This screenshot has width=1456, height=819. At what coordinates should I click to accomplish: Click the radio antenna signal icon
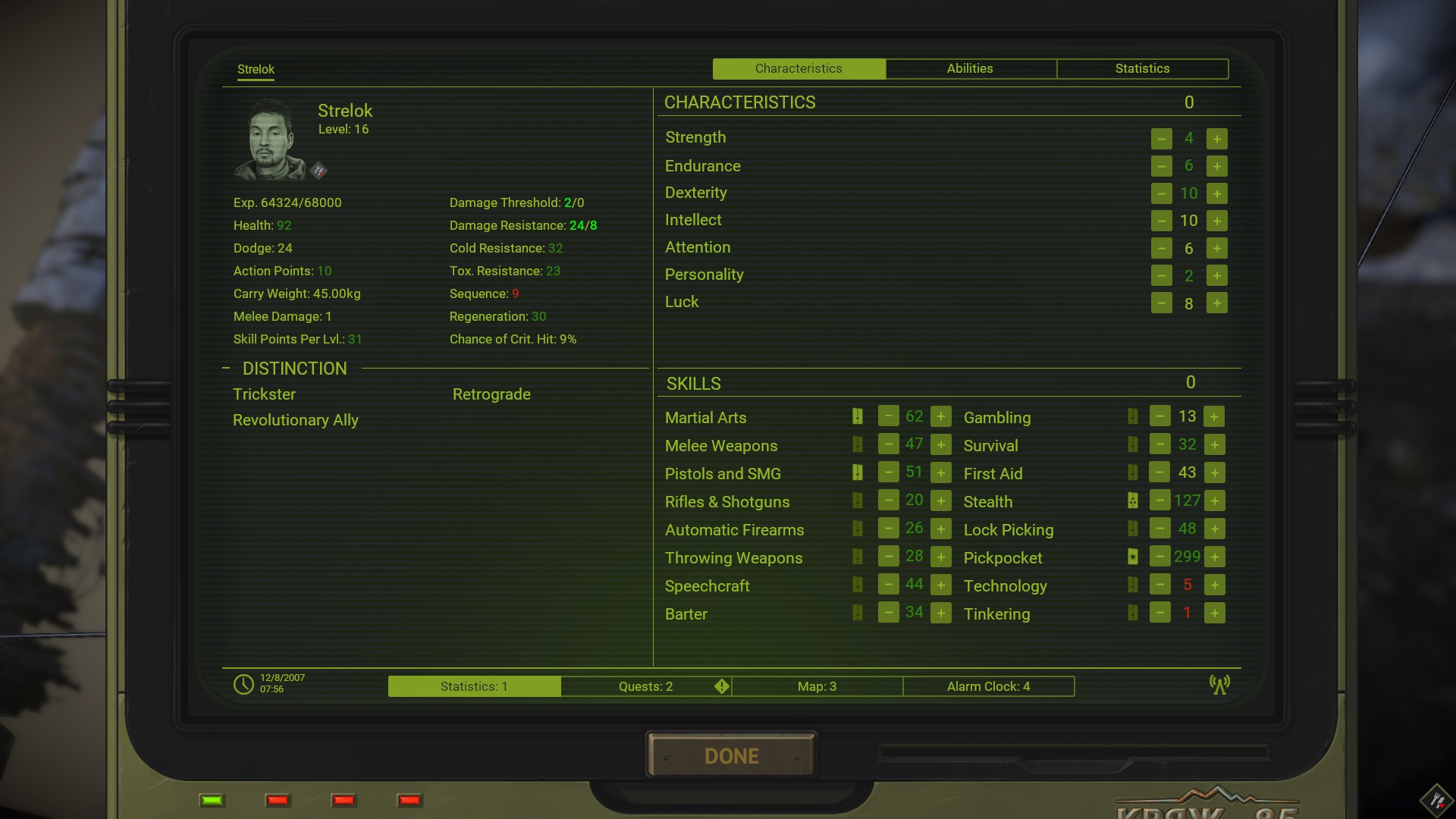click(x=1219, y=685)
